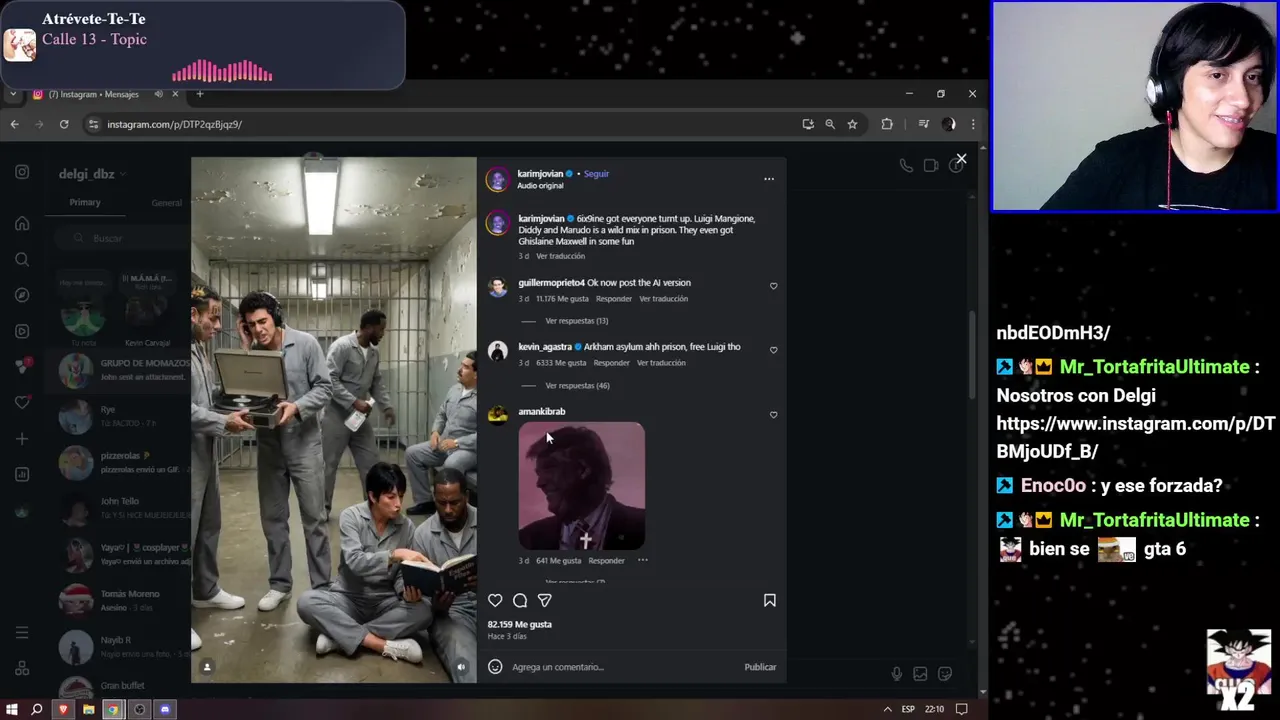Switch to General messages tab
1280x720 pixels.
coord(166,202)
